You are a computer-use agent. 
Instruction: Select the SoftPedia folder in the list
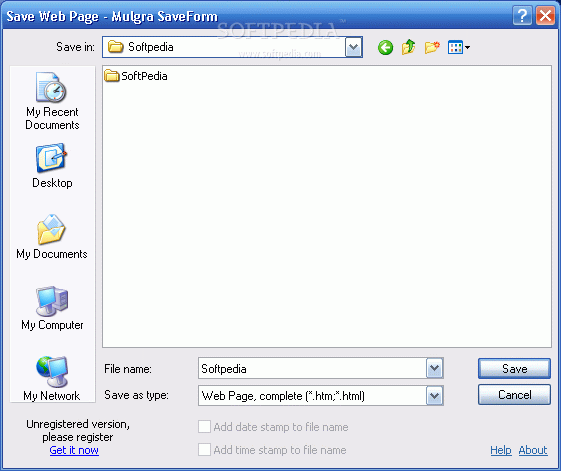click(x=136, y=76)
